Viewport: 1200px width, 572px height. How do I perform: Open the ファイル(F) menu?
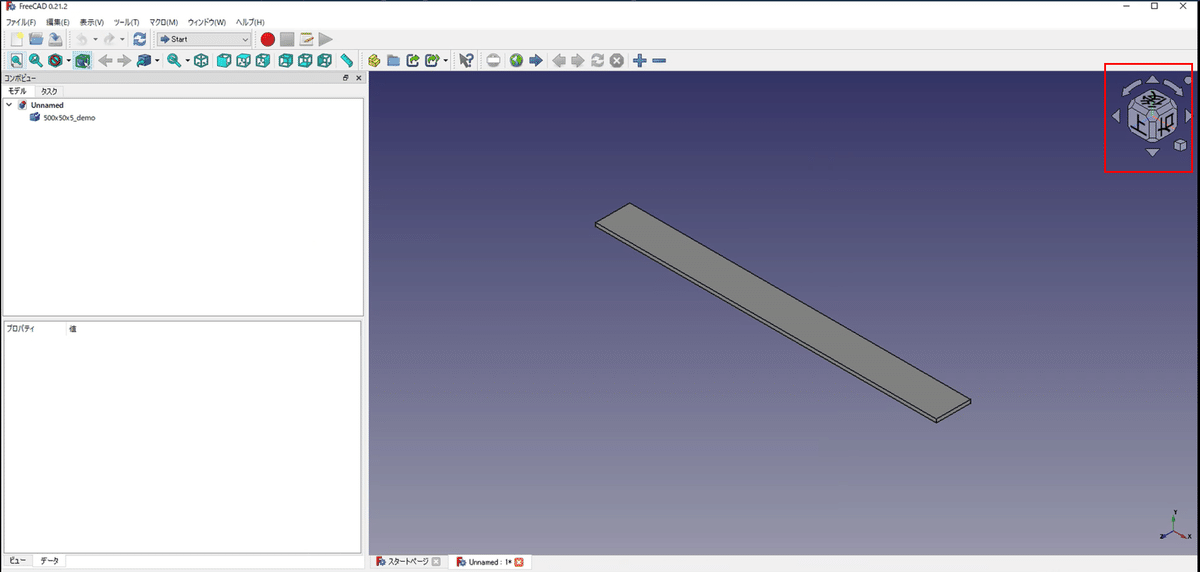(21, 22)
